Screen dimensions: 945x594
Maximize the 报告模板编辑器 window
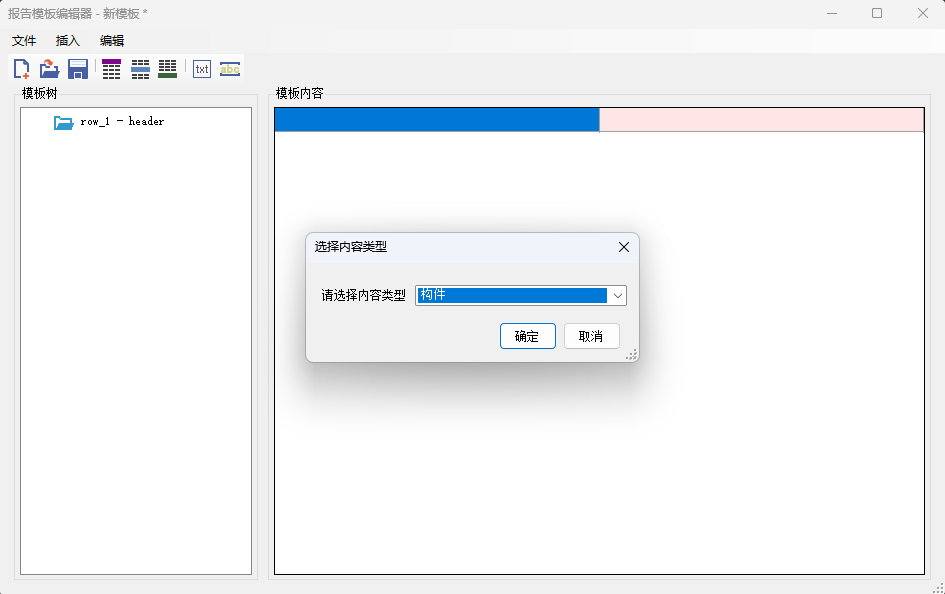877,13
